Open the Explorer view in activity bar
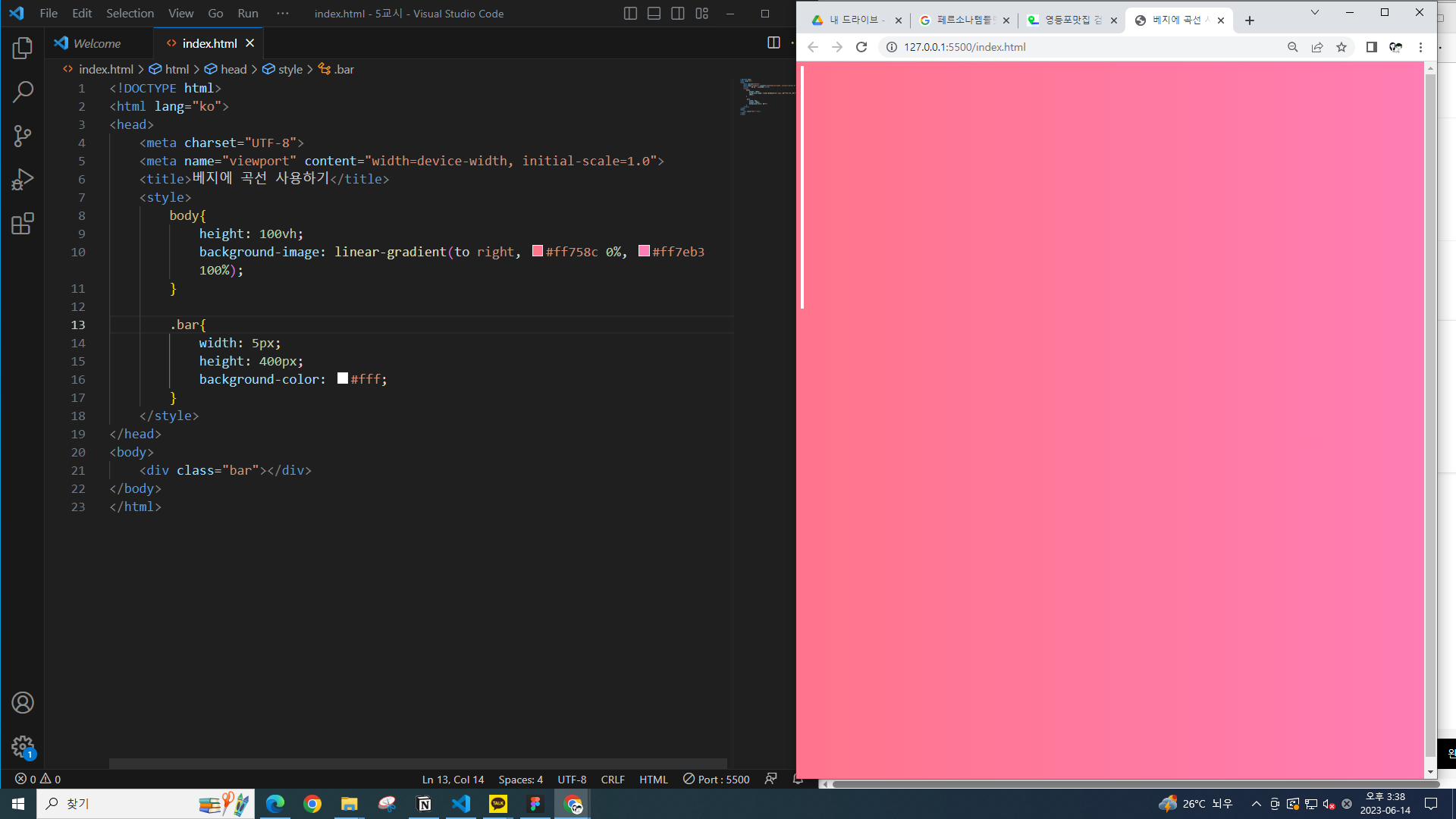This screenshot has height=819, width=1456. click(x=23, y=49)
